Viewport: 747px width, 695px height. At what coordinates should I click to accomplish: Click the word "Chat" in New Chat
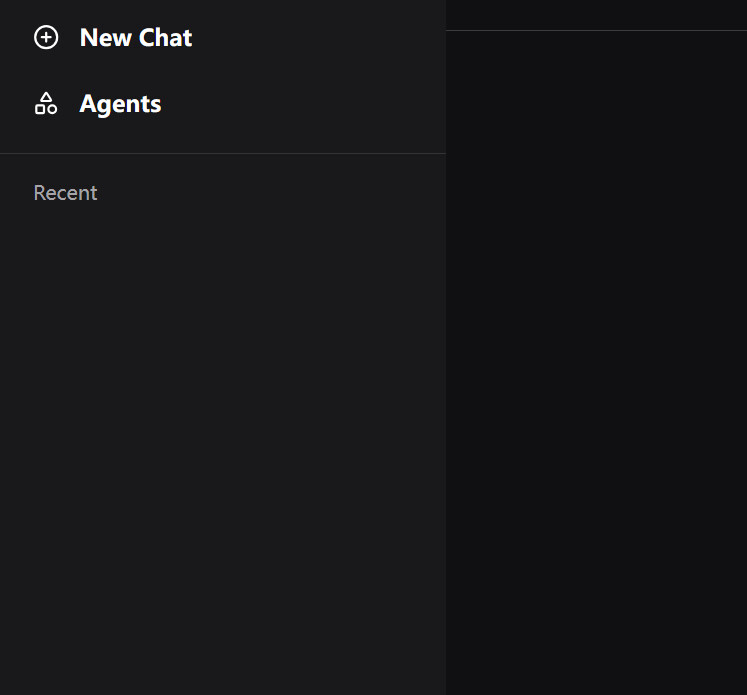click(165, 38)
